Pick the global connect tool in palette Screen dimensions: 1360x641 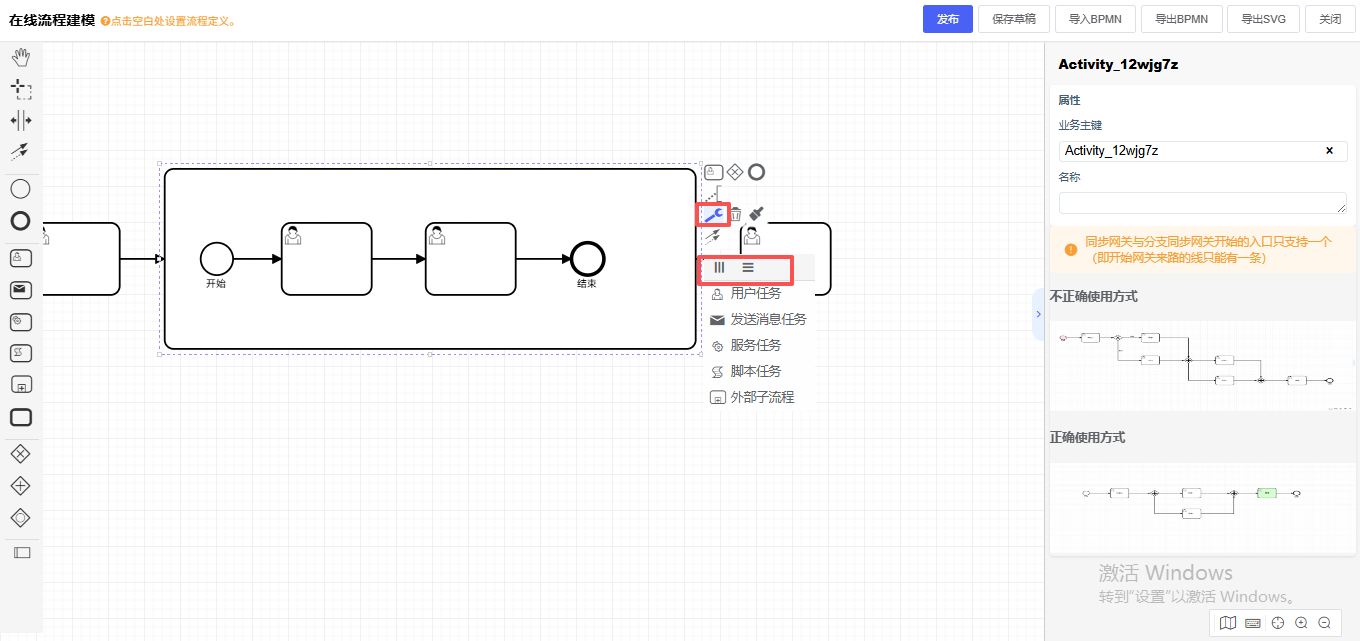coord(20,152)
